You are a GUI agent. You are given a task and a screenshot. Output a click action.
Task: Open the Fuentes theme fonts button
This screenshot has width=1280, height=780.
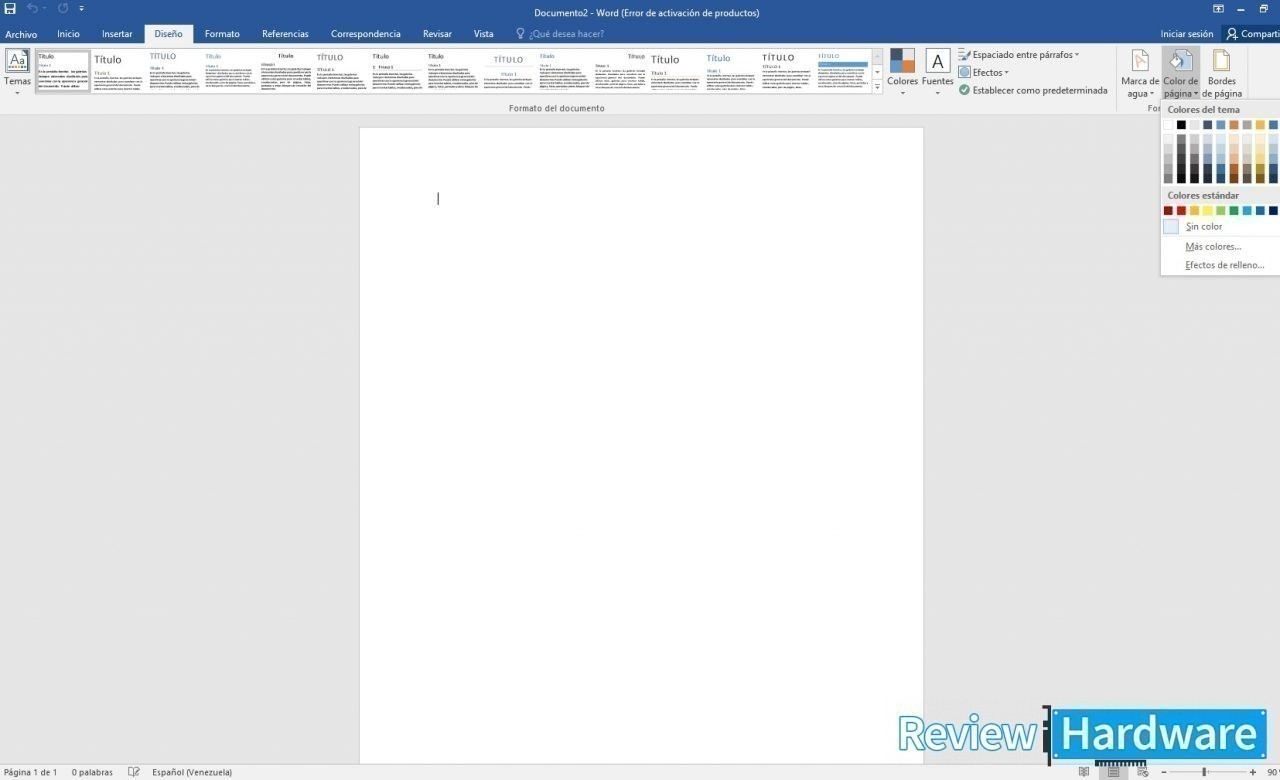937,72
